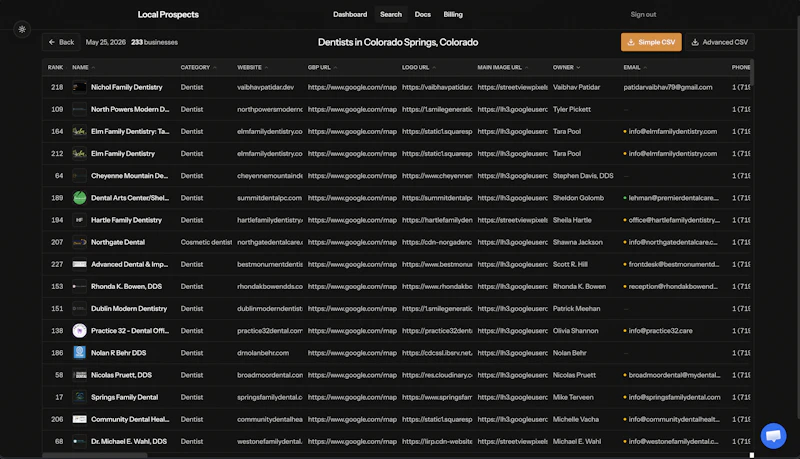Click Rhonda K. Bowen, DDS logo
Screen dimensions: 800x459
tap(80, 287)
